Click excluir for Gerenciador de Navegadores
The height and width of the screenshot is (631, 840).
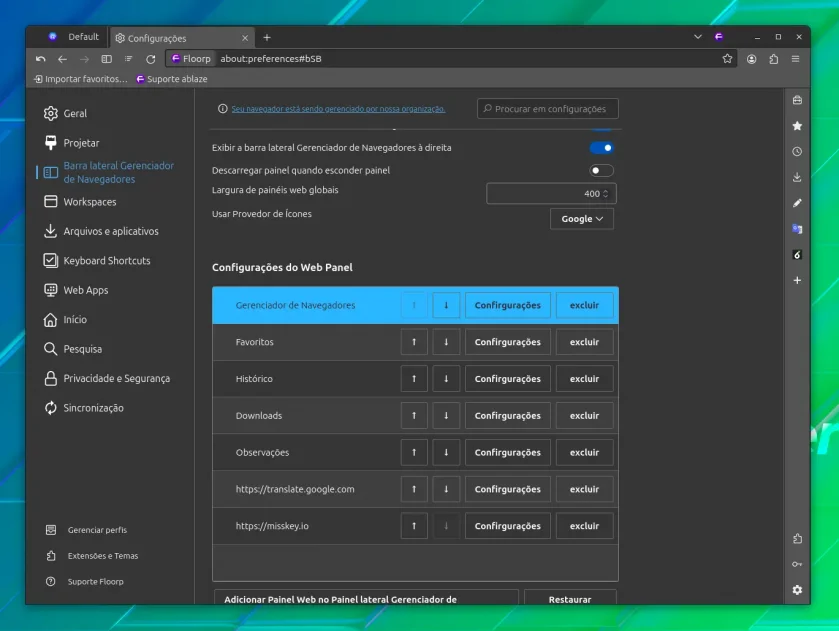[584, 305]
